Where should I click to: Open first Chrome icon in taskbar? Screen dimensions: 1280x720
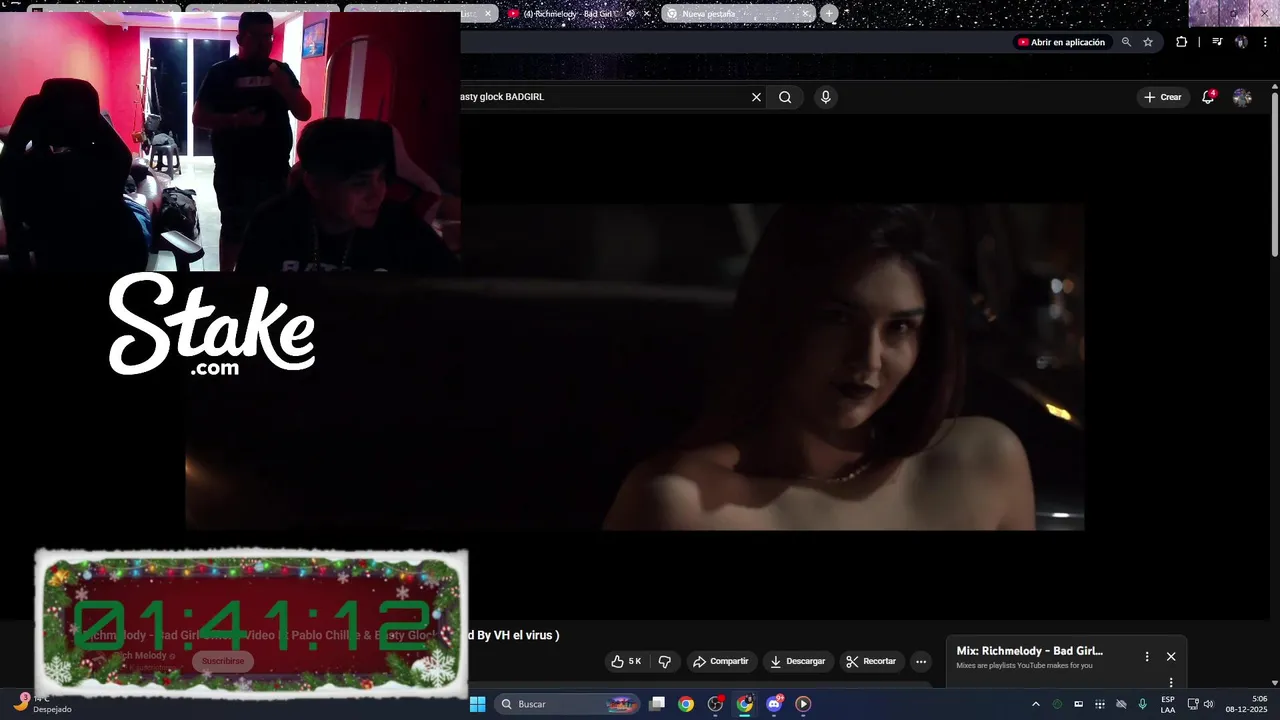(686, 704)
